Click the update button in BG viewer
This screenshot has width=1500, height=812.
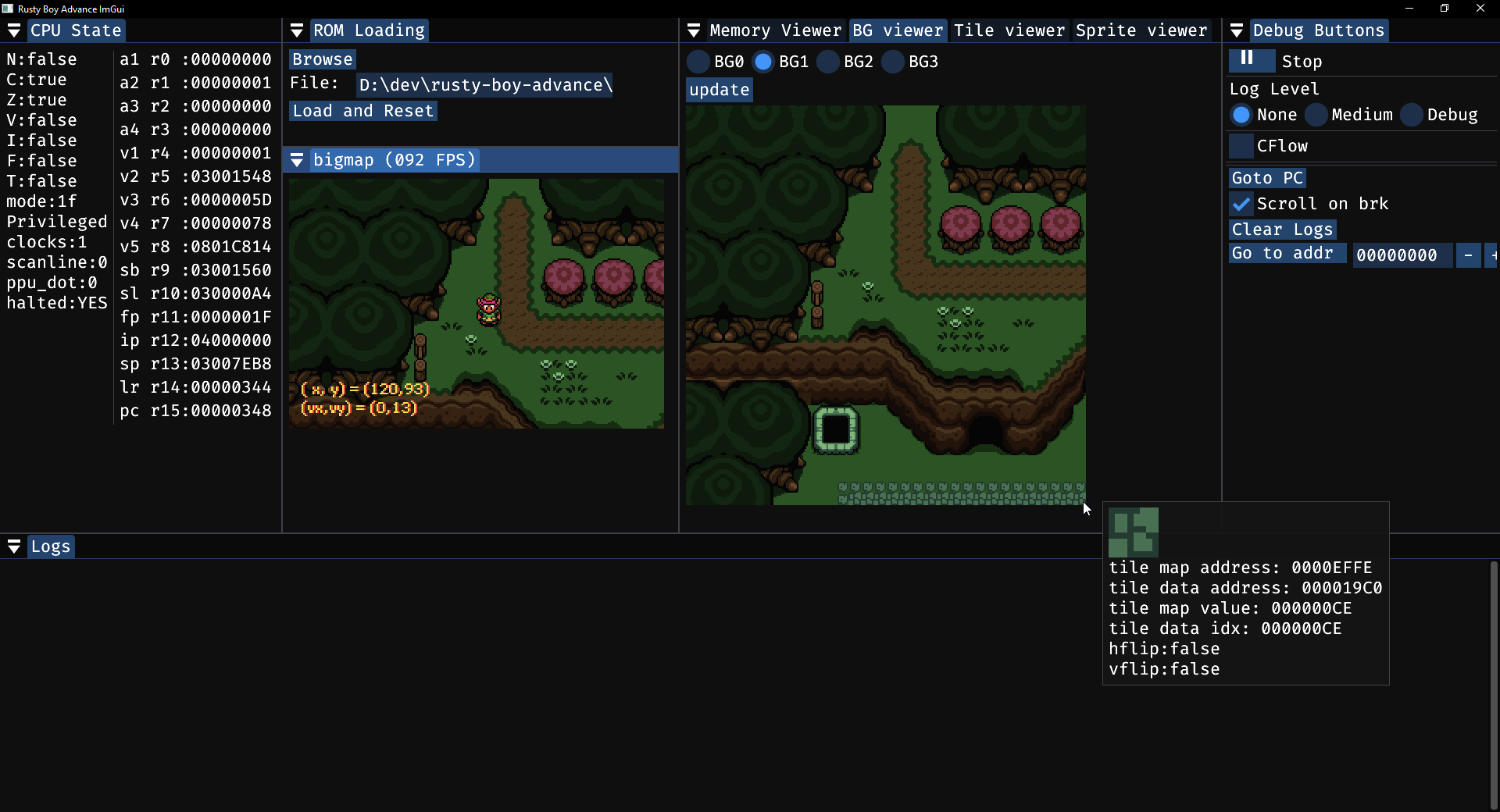[x=720, y=90]
